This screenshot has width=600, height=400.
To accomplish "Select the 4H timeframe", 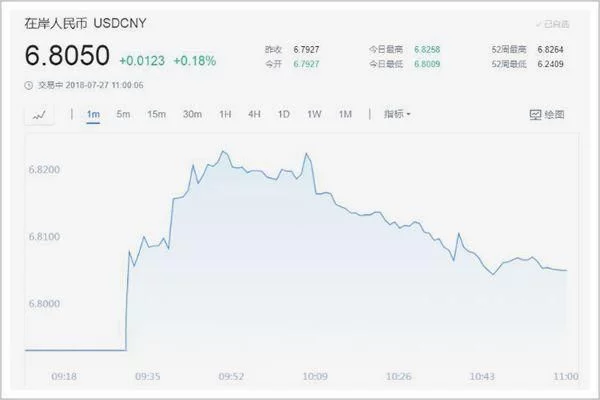I will point(254,114).
